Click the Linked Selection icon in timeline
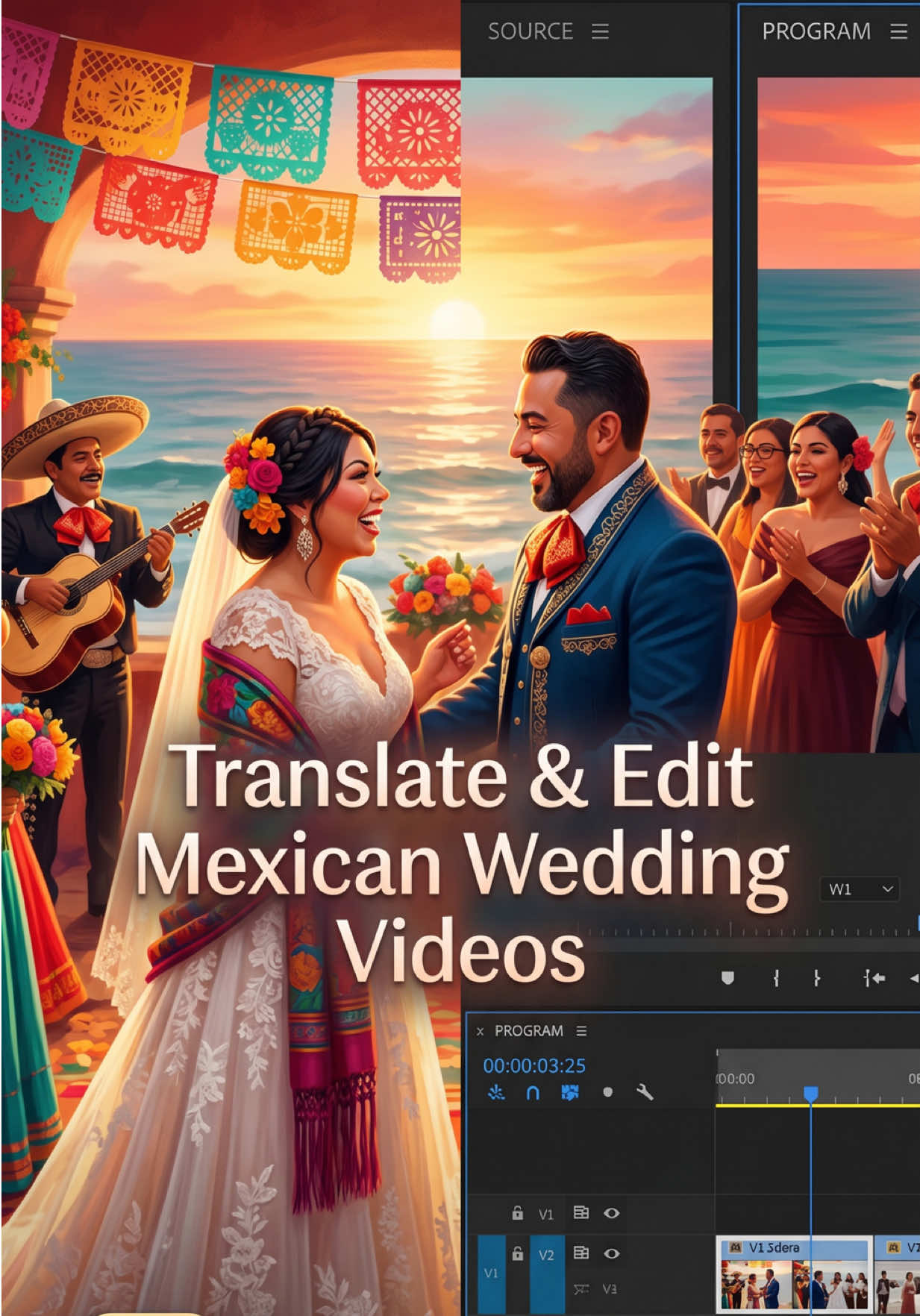 [570, 1093]
